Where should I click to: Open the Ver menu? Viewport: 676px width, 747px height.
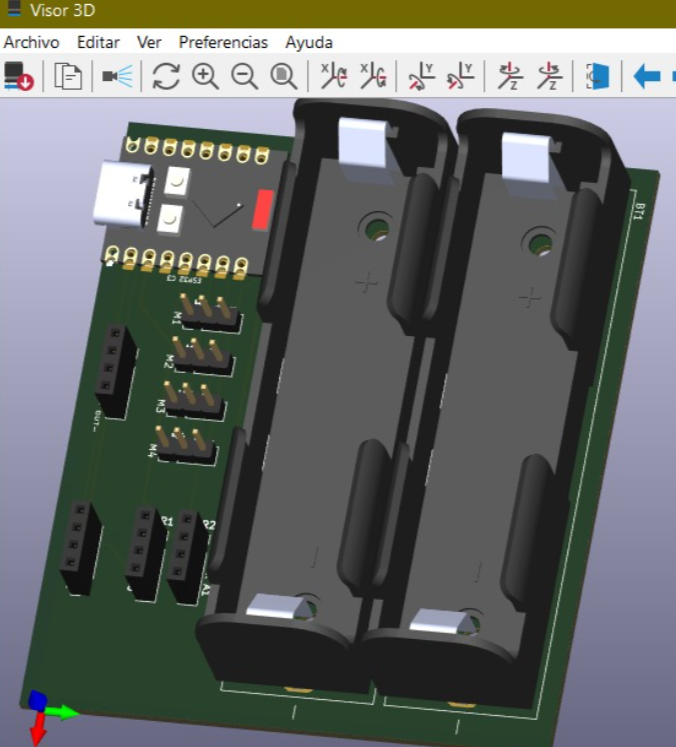click(x=149, y=42)
